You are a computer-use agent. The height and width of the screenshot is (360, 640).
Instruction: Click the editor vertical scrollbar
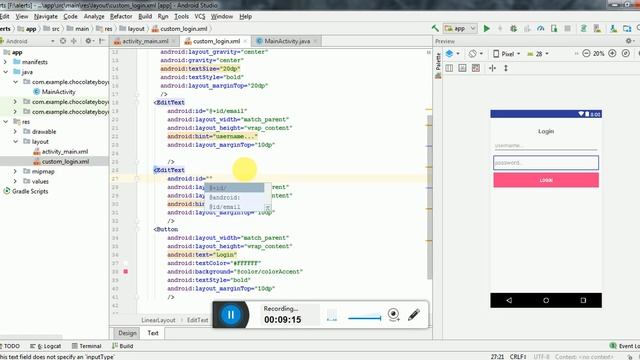coord(429,198)
